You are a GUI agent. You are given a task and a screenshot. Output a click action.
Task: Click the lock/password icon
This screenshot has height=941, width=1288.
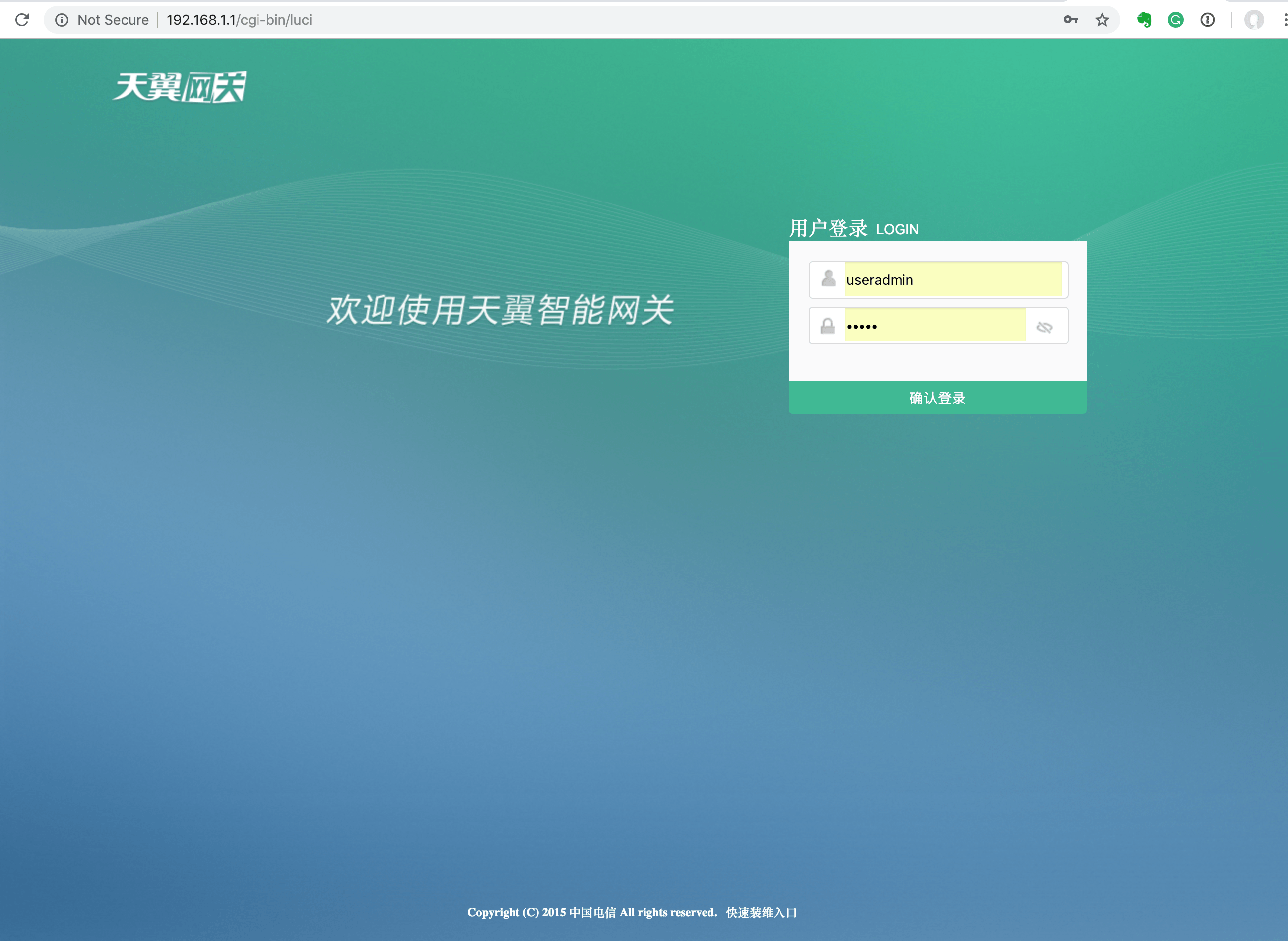point(826,325)
